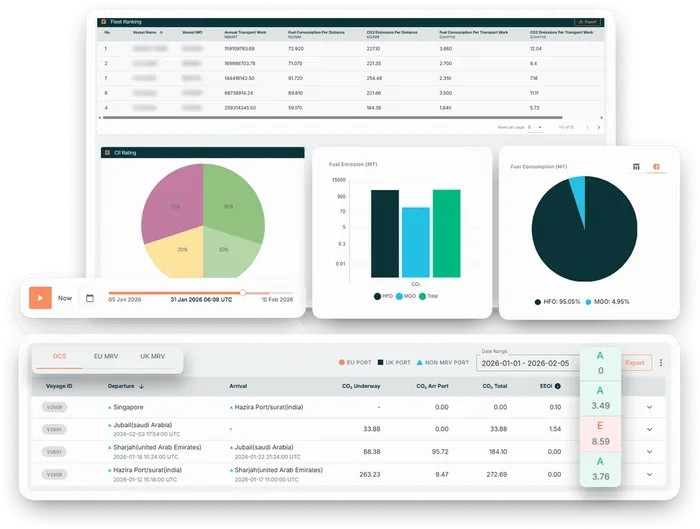Image resolution: width=700 pixels, height=529 pixels.
Task: Select pie chart view icon in Fuel Consumption
Action: pyautogui.click(x=656, y=167)
